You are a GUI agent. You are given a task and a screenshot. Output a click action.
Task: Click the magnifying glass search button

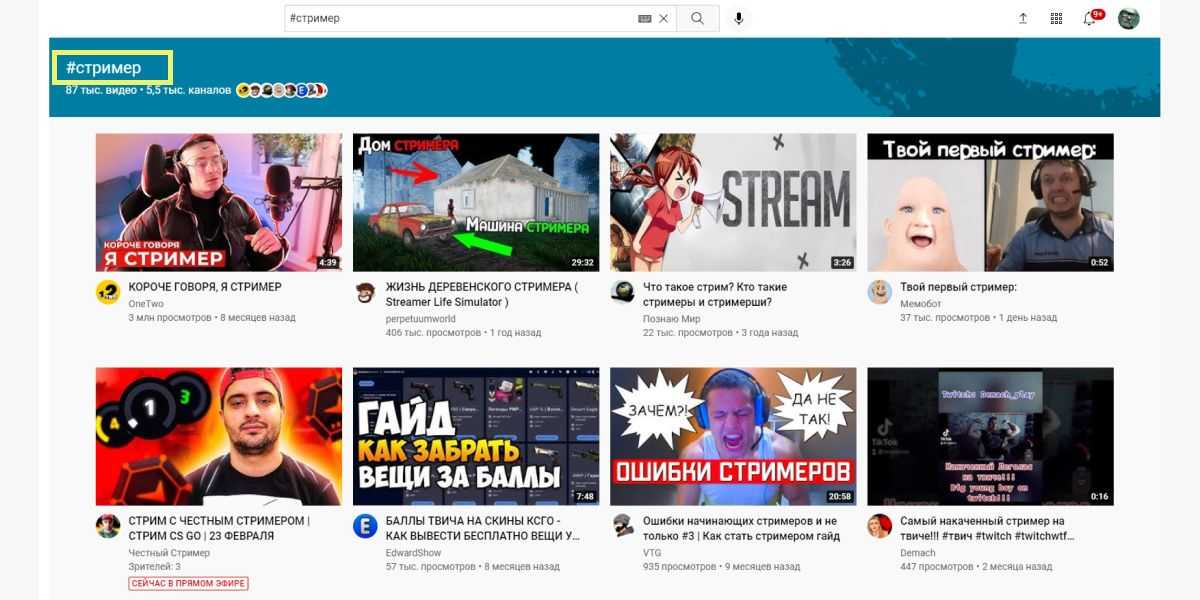click(x=697, y=18)
